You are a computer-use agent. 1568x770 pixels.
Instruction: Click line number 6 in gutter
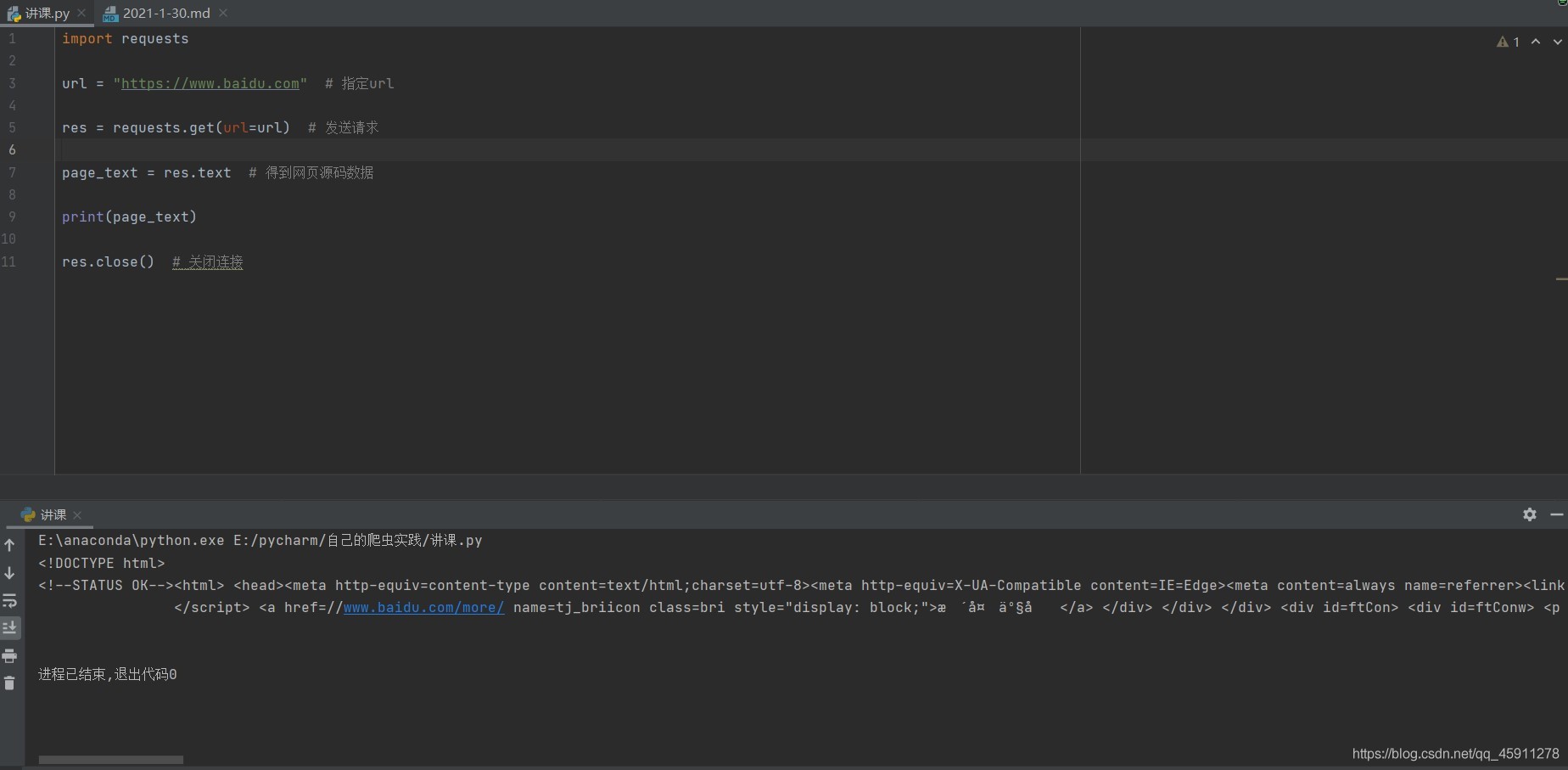[12, 149]
